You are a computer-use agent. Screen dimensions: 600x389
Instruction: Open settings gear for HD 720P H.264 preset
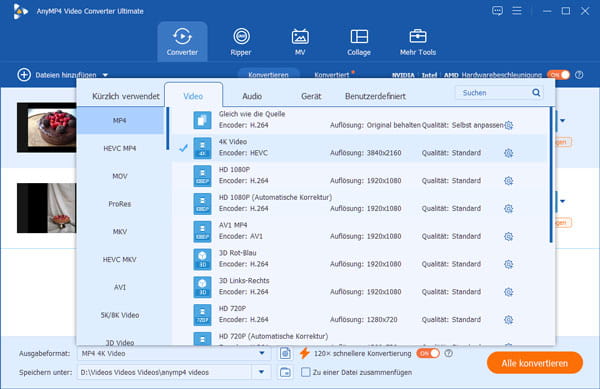509,320
